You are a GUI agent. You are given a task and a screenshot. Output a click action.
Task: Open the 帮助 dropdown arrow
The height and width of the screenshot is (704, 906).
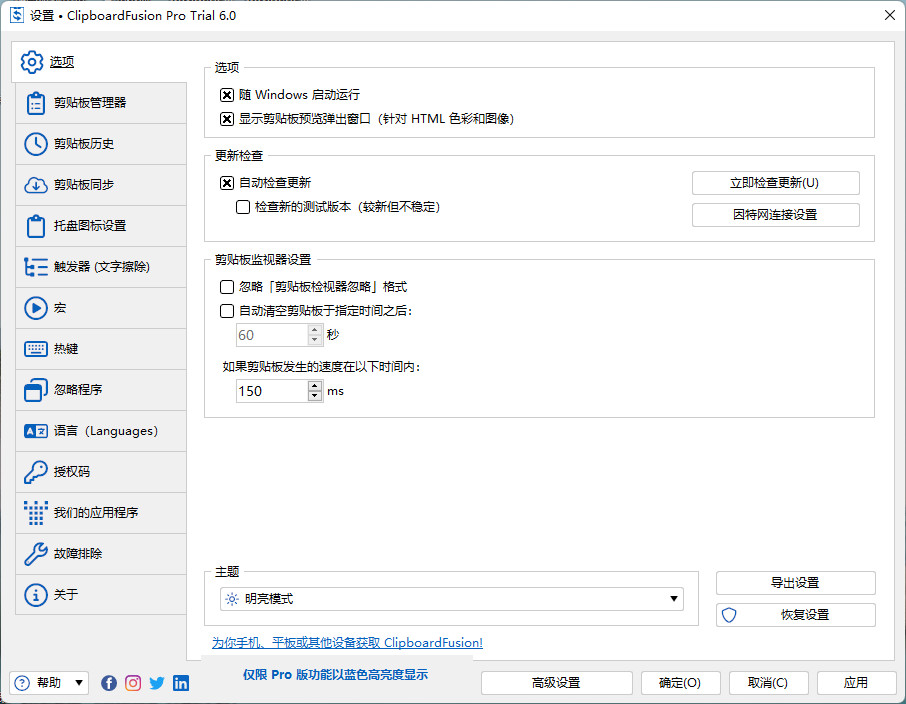(x=79, y=683)
